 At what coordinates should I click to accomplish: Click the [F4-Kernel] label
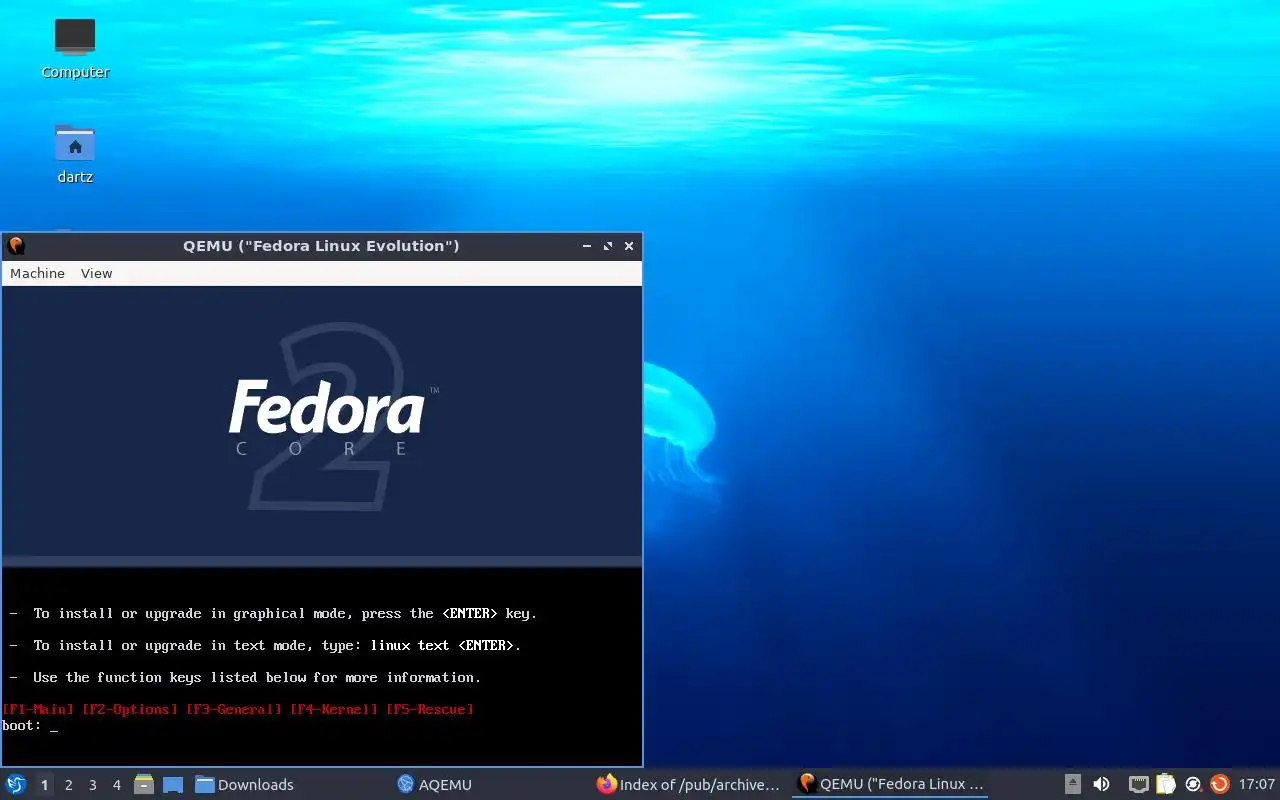pyautogui.click(x=334, y=709)
